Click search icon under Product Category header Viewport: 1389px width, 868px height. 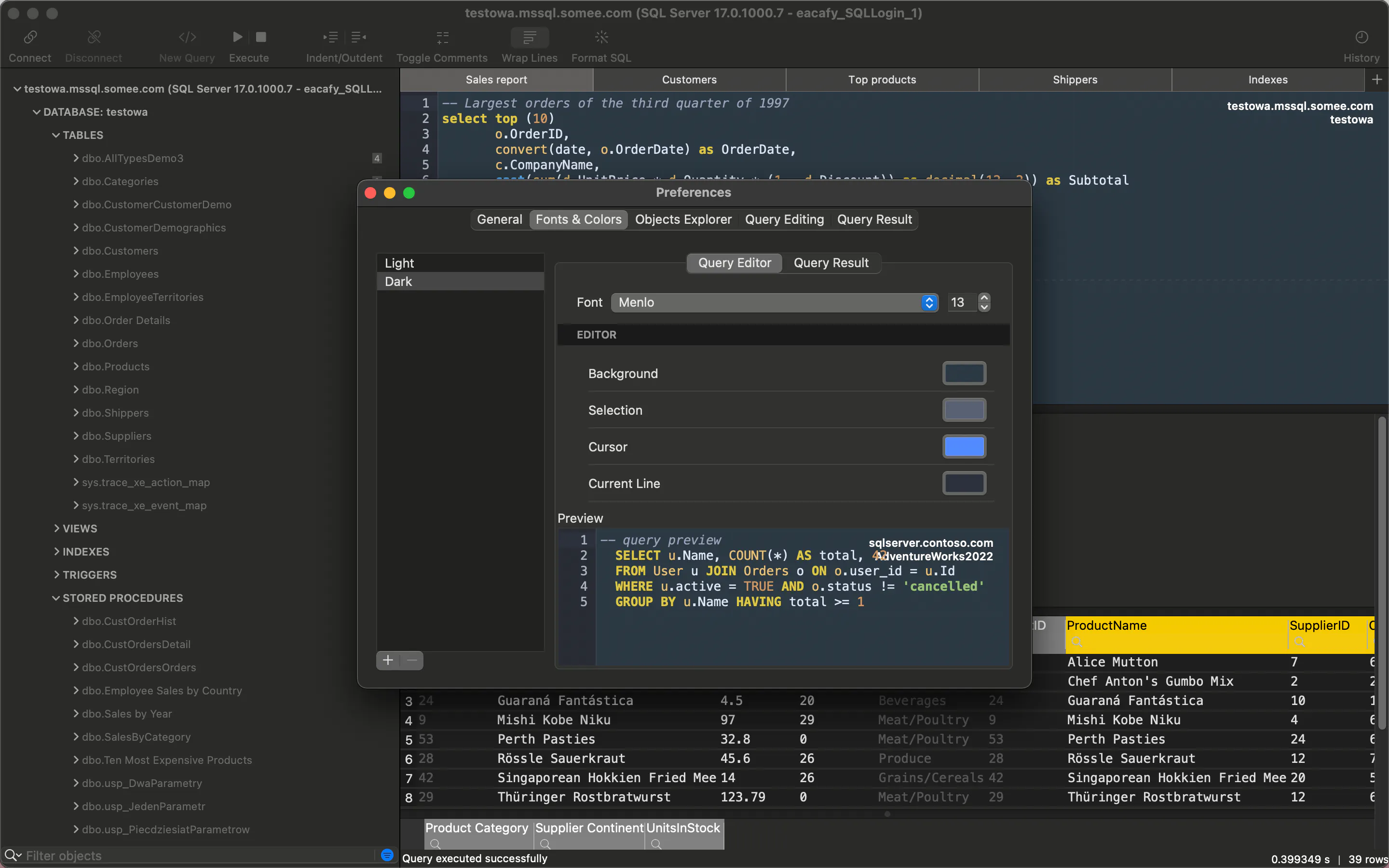[x=436, y=844]
